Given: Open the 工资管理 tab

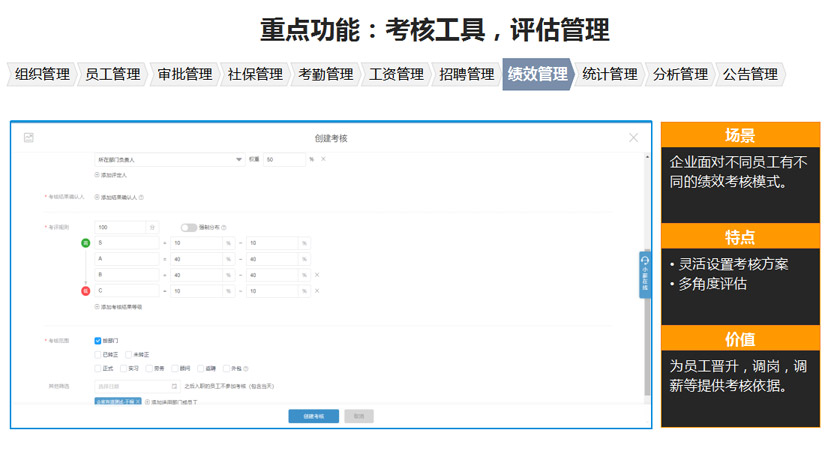Looking at the screenshot, I should point(396,74).
